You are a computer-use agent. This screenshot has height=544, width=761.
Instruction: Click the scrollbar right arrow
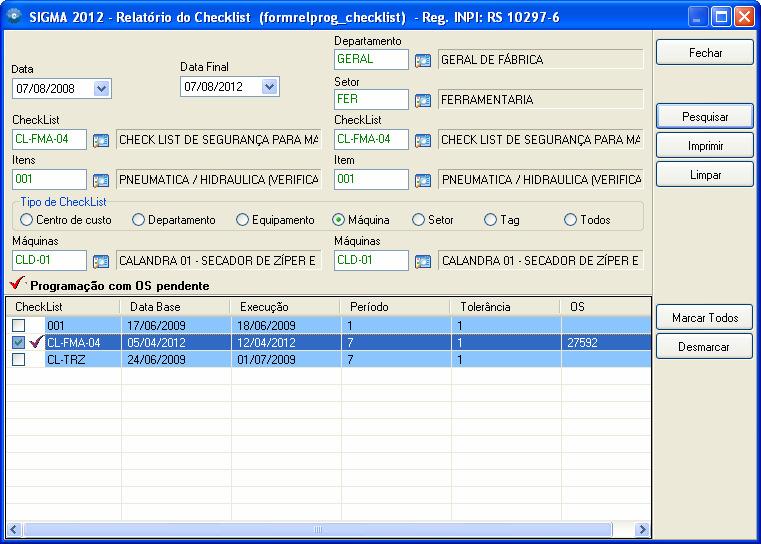(x=642, y=529)
